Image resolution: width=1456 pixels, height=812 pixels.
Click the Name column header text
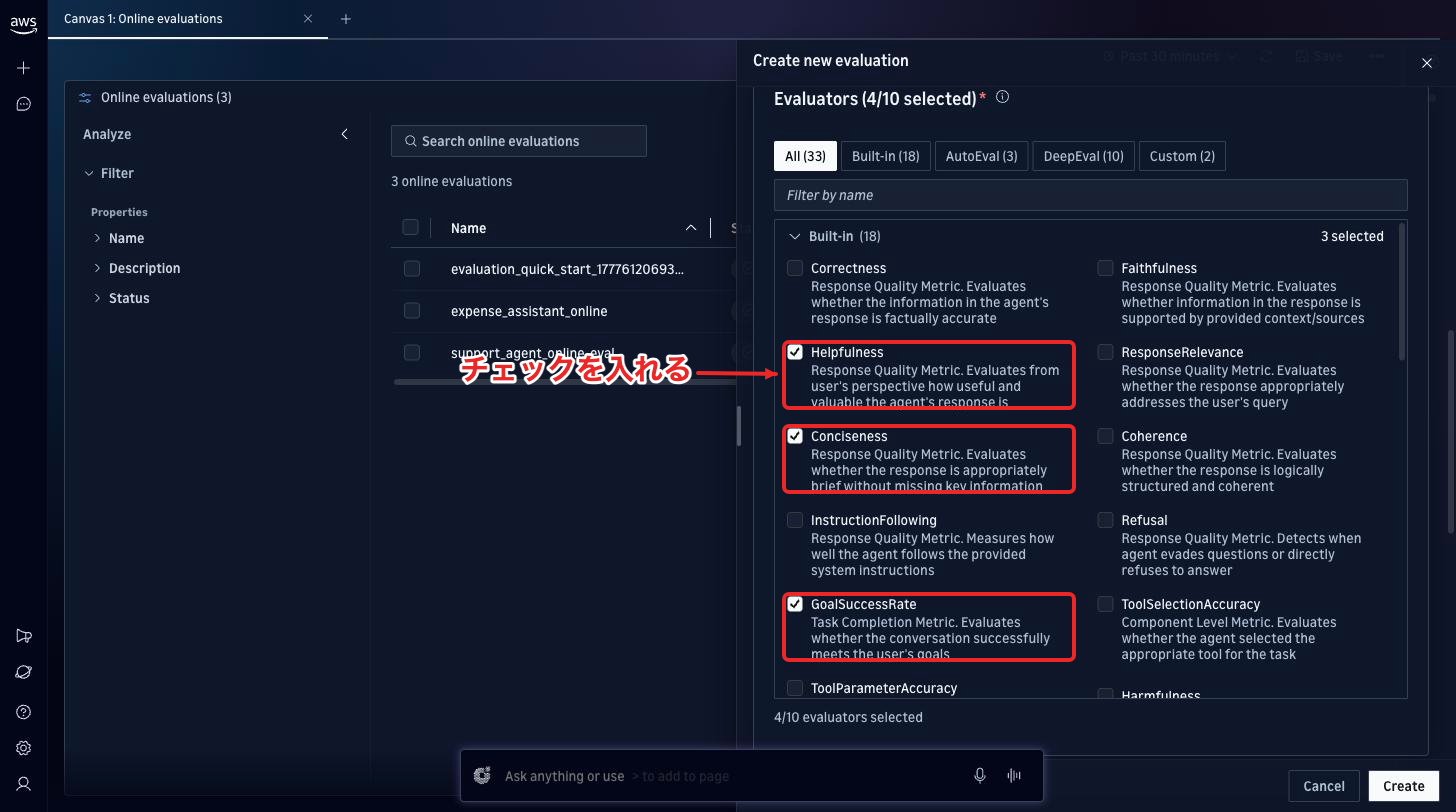tap(468, 228)
